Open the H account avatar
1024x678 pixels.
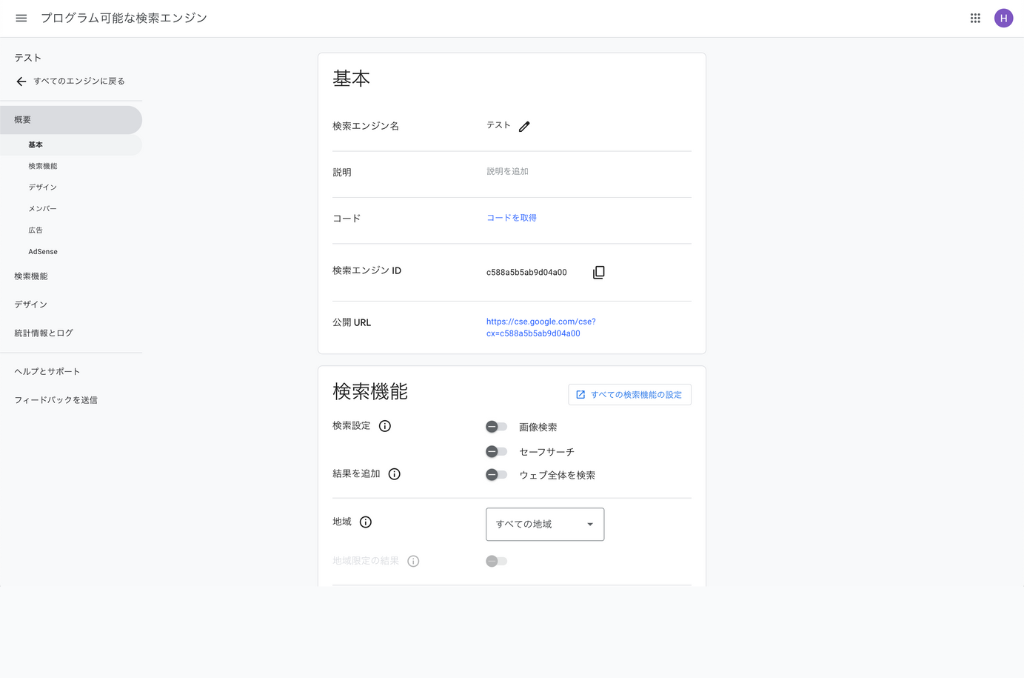pyautogui.click(x=1003, y=18)
